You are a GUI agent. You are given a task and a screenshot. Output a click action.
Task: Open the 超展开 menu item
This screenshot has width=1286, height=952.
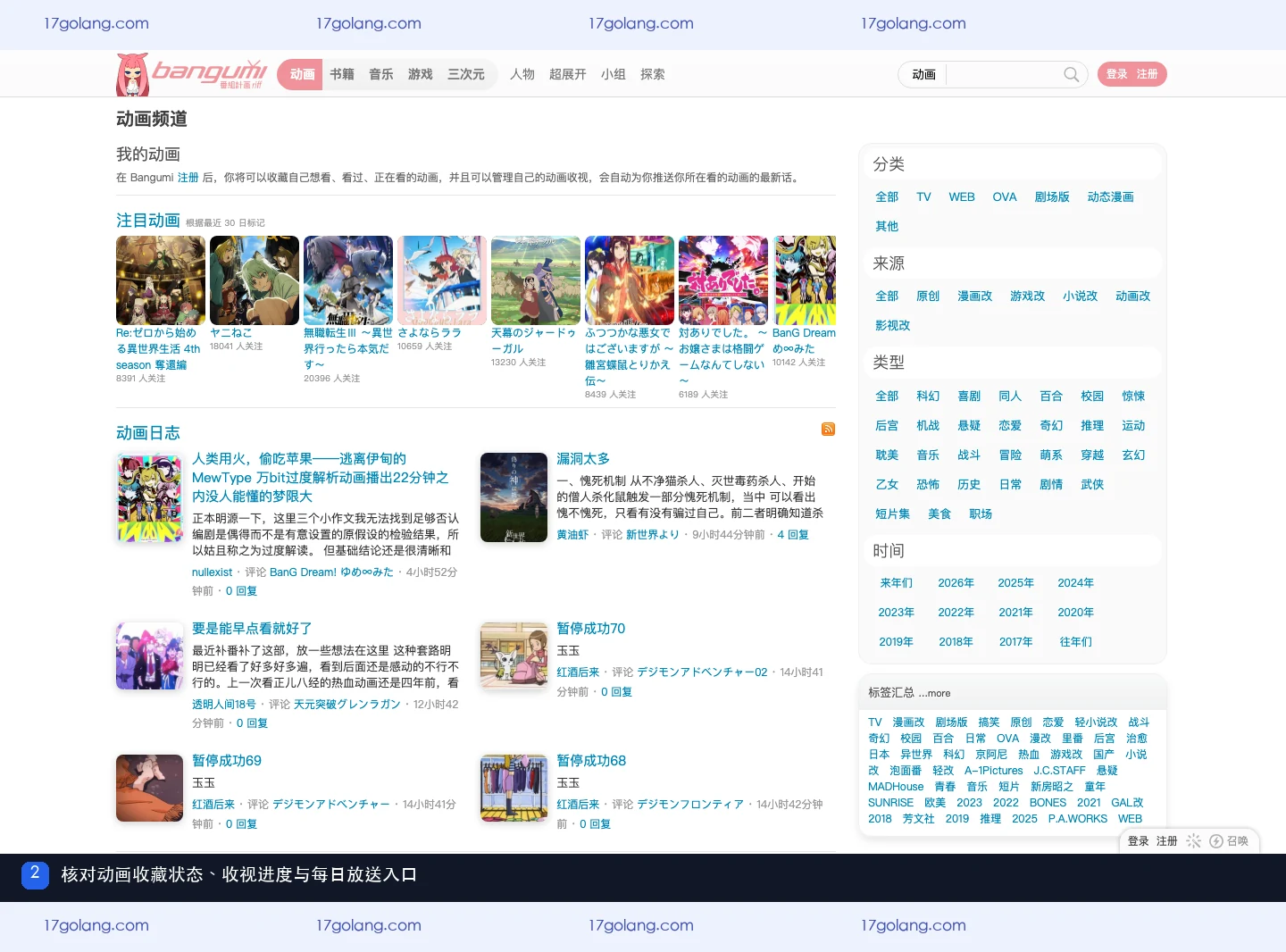568,74
